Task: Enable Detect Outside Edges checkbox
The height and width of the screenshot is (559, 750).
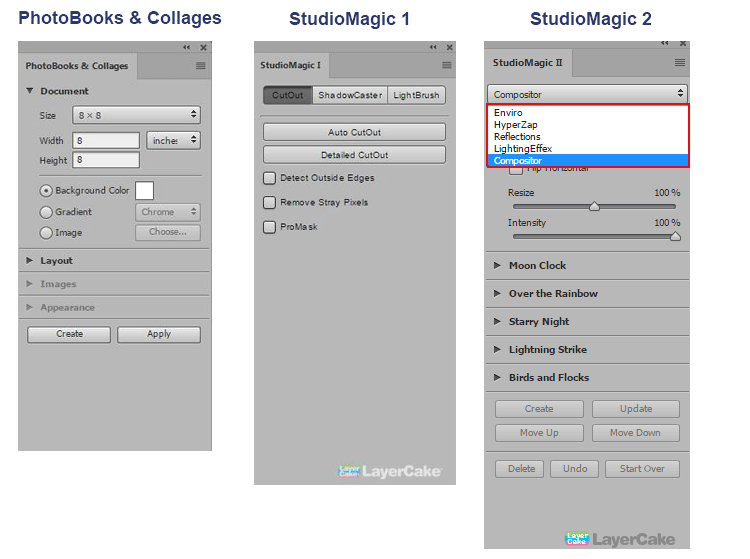Action: pos(269,178)
